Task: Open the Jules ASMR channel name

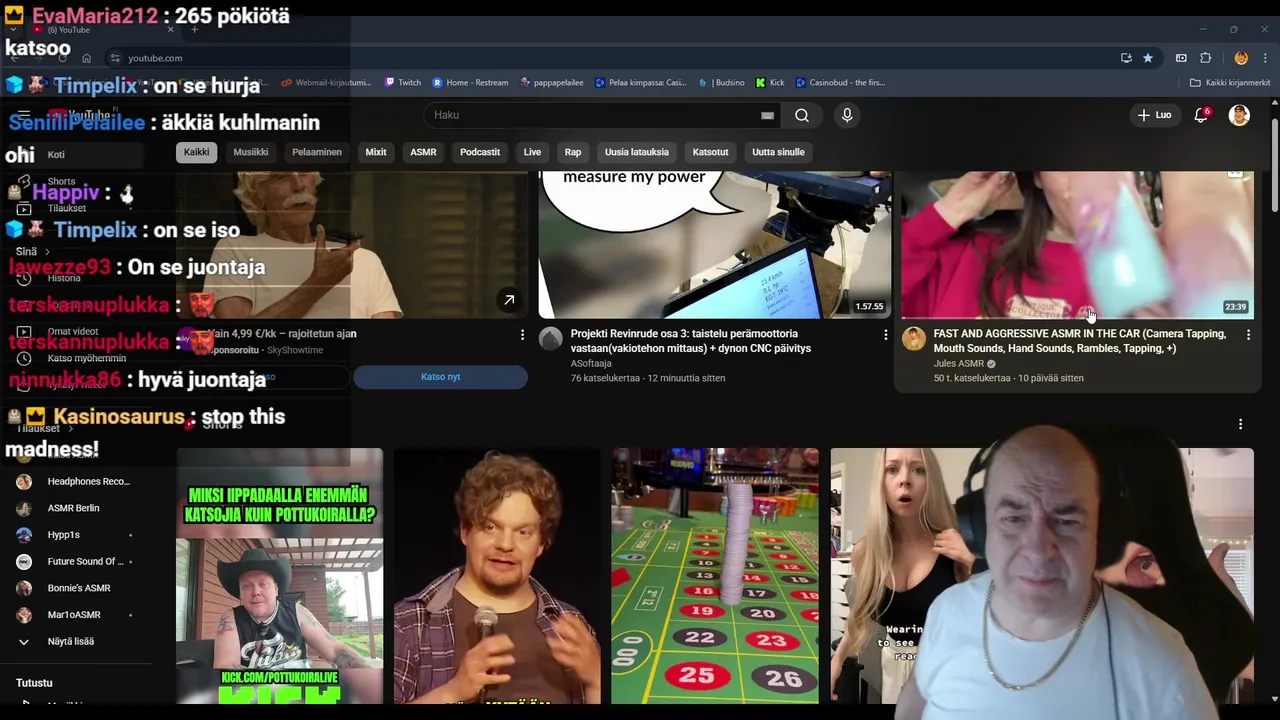Action: pyautogui.click(x=959, y=364)
